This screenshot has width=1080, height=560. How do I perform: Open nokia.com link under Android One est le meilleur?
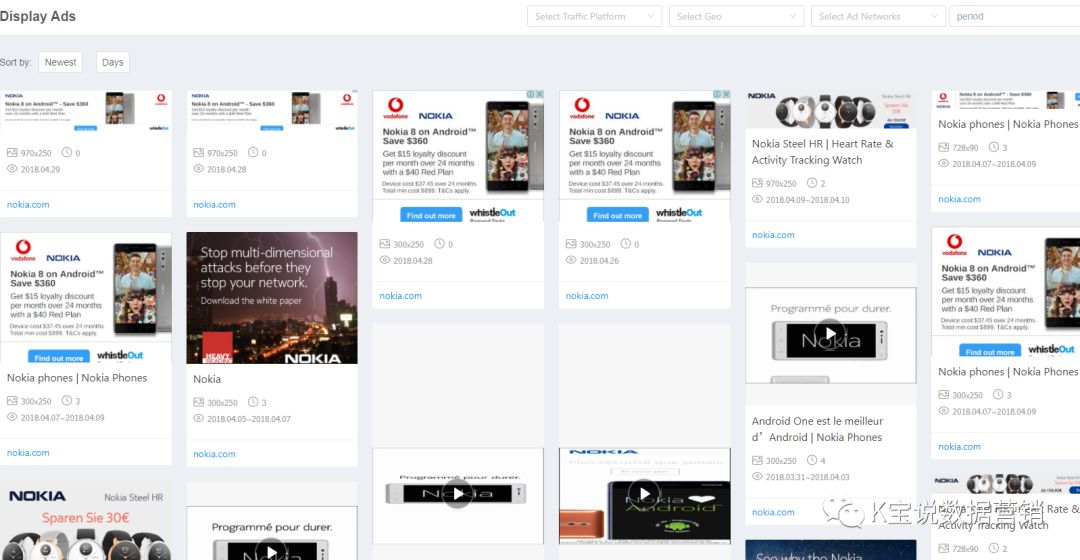(x=773, y=512)
